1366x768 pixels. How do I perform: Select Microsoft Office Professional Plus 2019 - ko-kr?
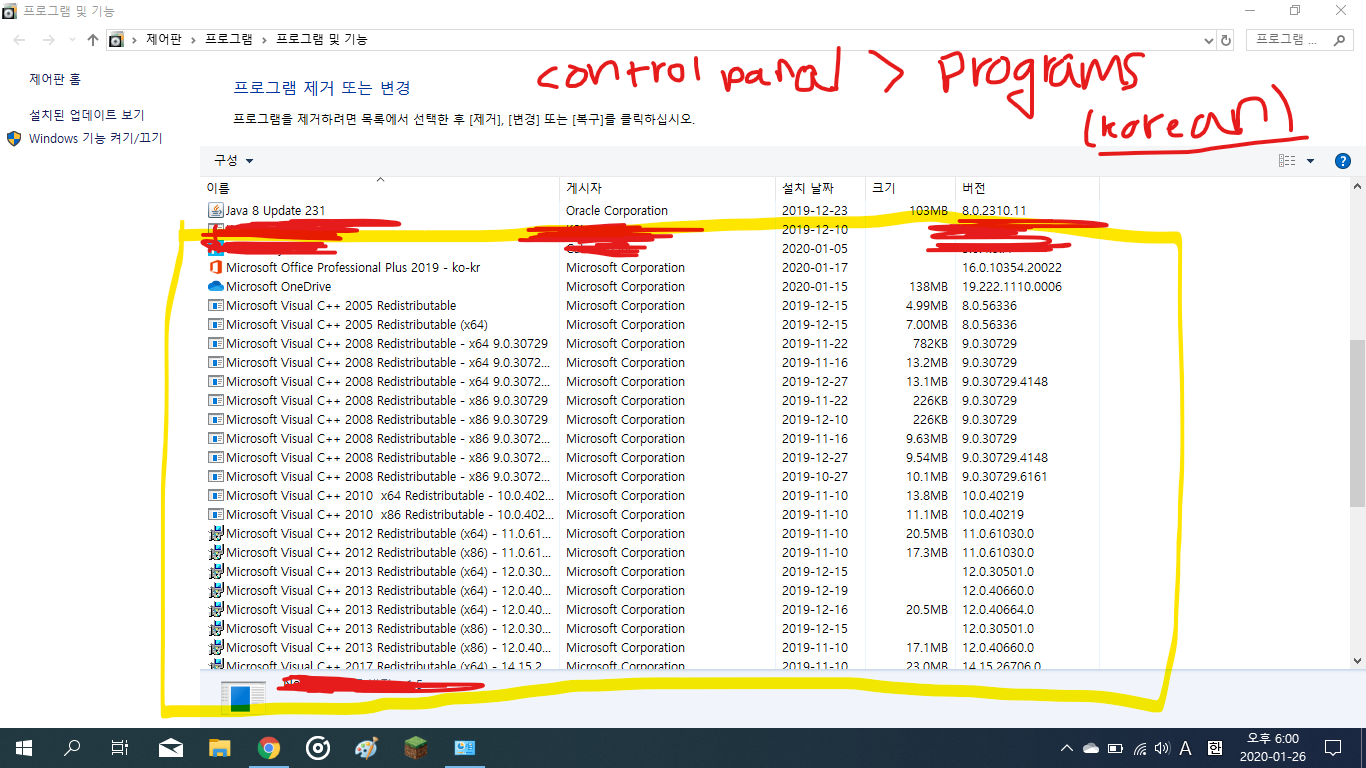point(650,268)
